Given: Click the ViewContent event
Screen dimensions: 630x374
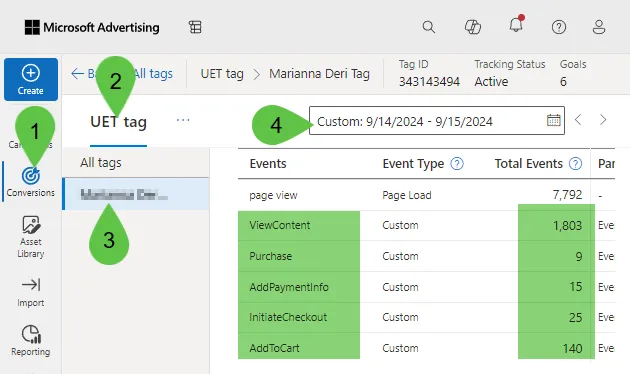Looking at the screenshot, I should click(280, 225).
